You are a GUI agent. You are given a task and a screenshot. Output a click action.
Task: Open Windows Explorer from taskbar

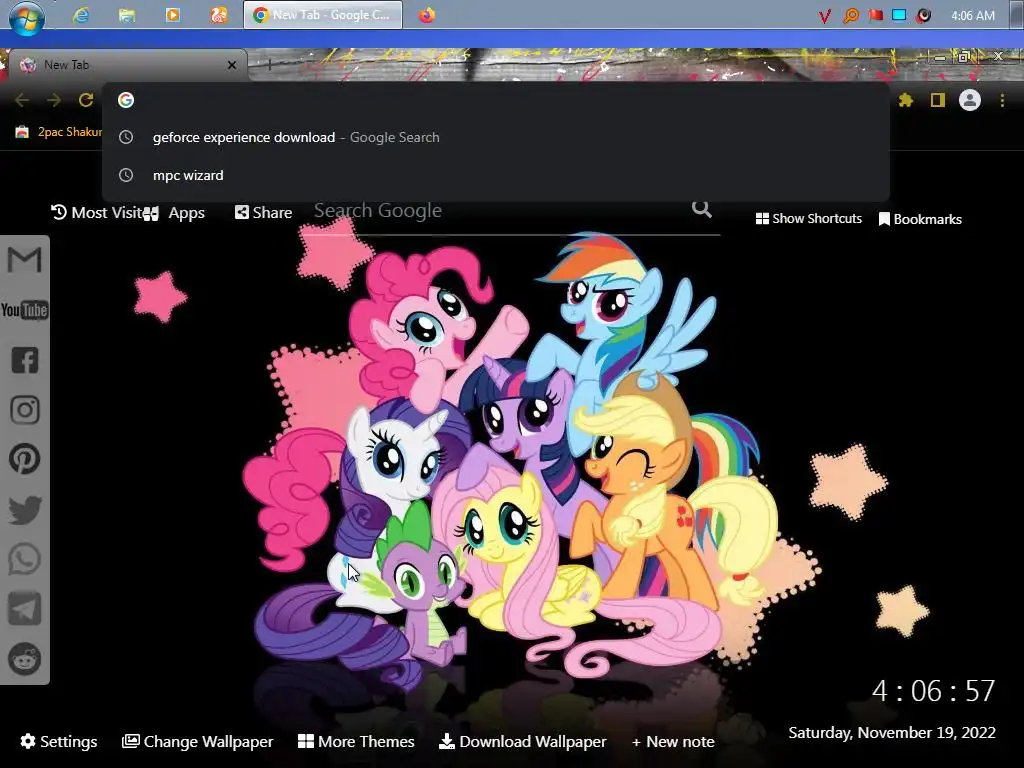coord(127,15)
